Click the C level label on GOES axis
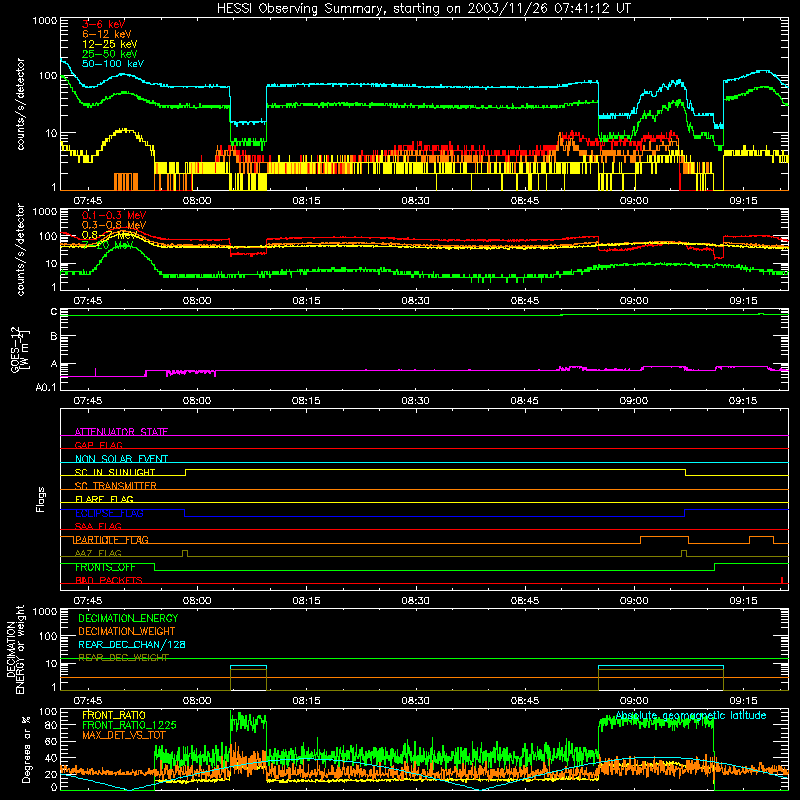This screenshot has height=800, width=800. pyautogui.click(x=54, y=312)
